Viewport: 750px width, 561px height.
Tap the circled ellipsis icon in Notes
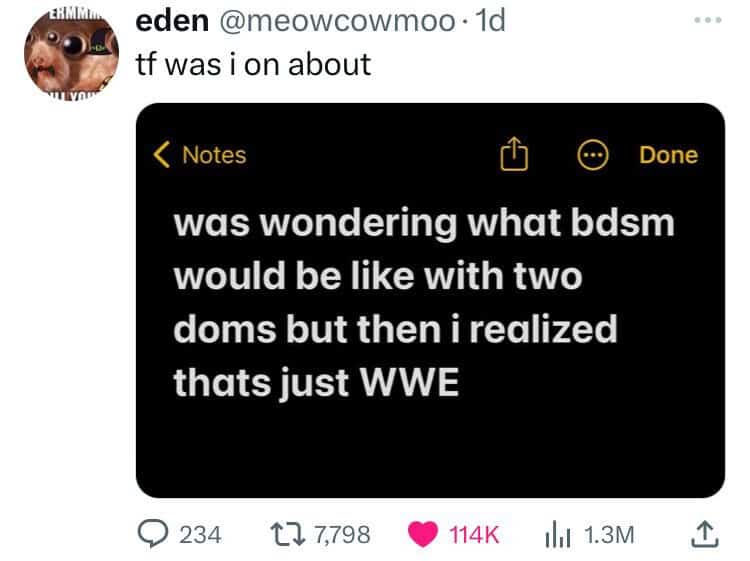point(593,155)
